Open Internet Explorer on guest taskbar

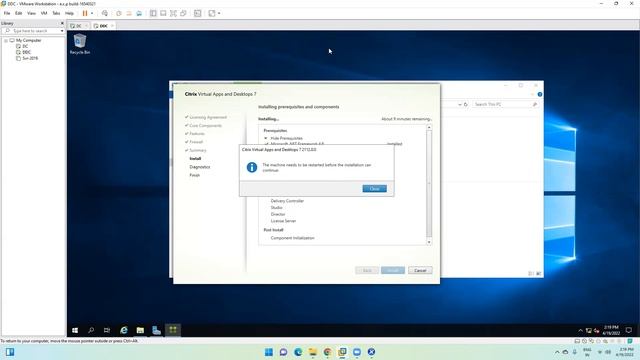(124, 330)
